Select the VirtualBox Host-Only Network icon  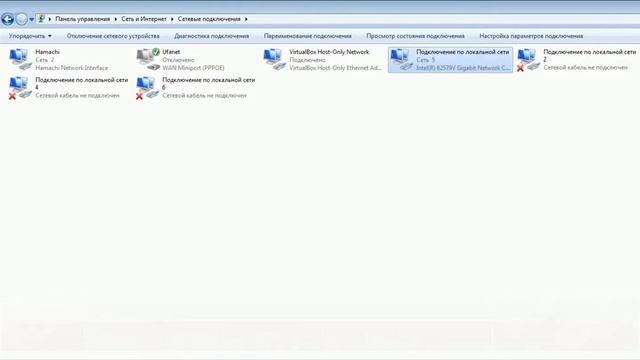click(x=274, y=60)
